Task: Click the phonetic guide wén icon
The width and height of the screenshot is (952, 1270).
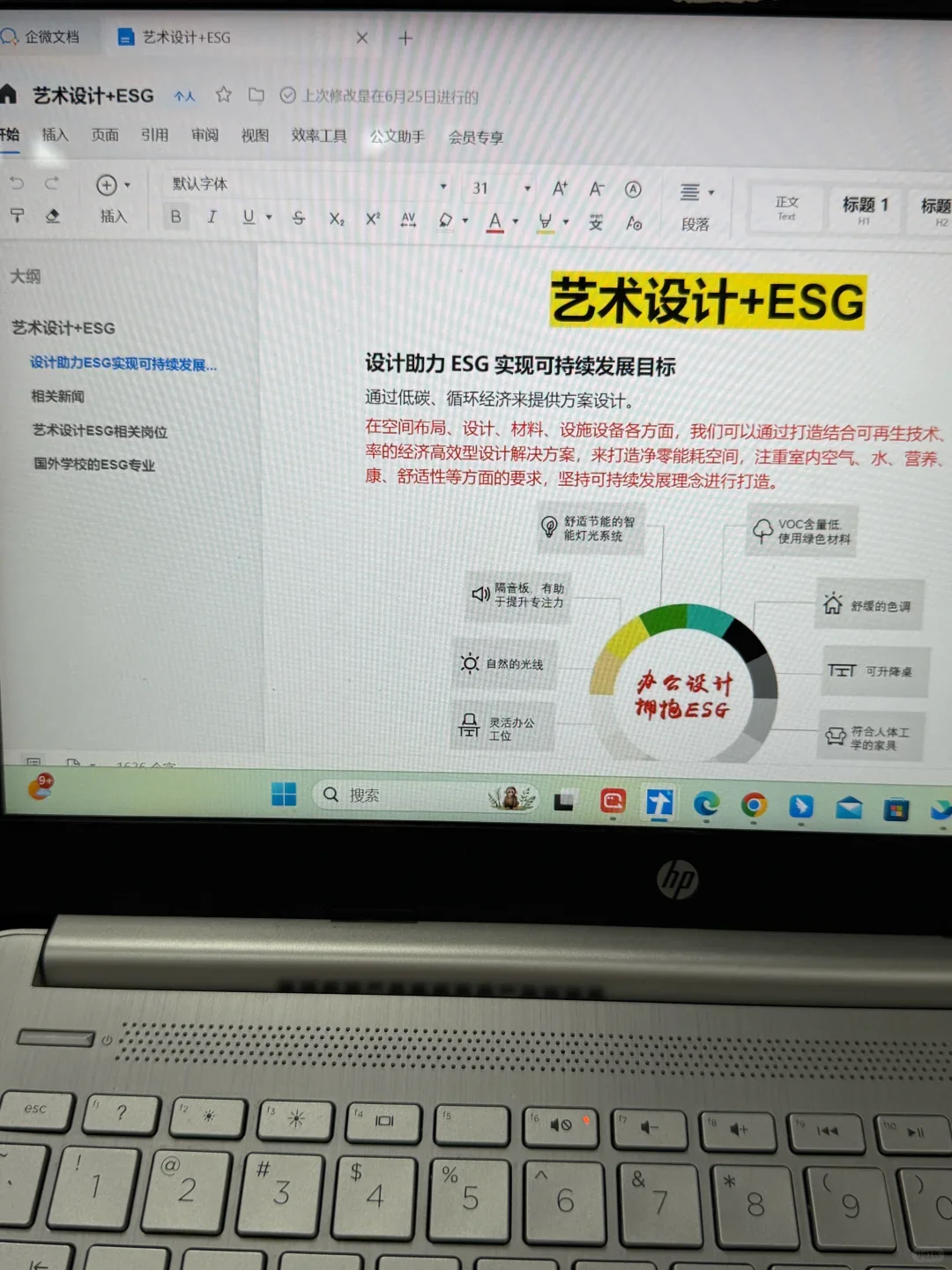Action: 596,222
